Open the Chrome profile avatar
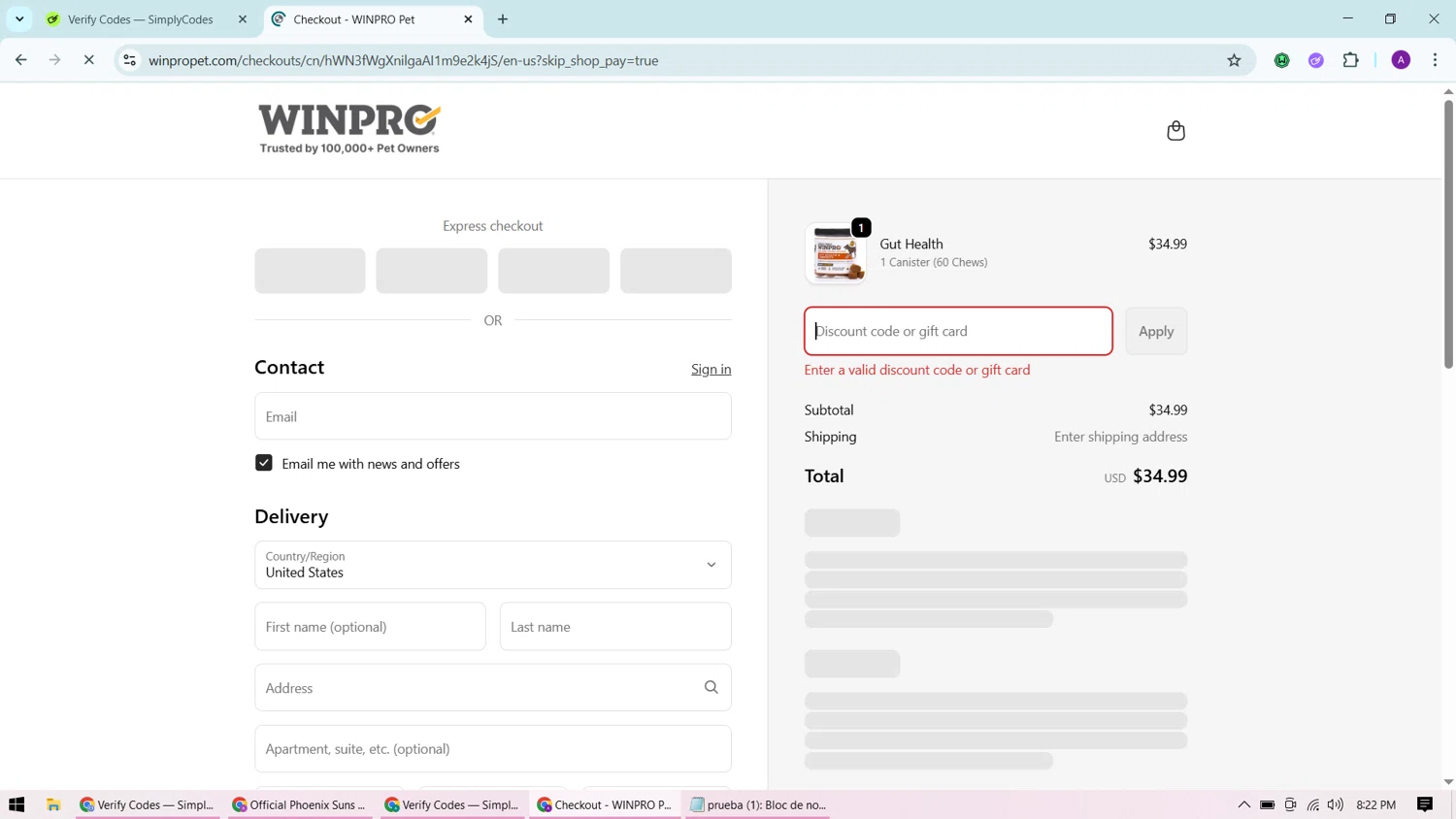The image size is (1456, 819). pyautogui.click(x=1401, y=60)
